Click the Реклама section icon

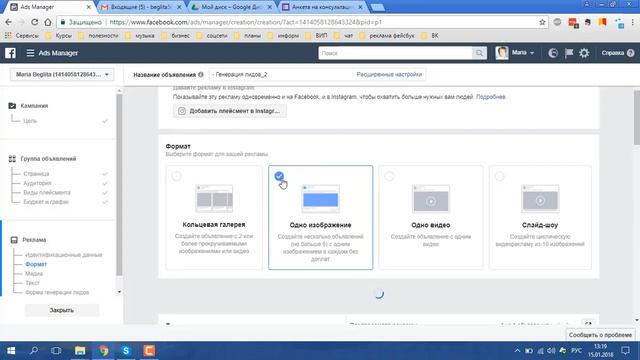[14, 240]
